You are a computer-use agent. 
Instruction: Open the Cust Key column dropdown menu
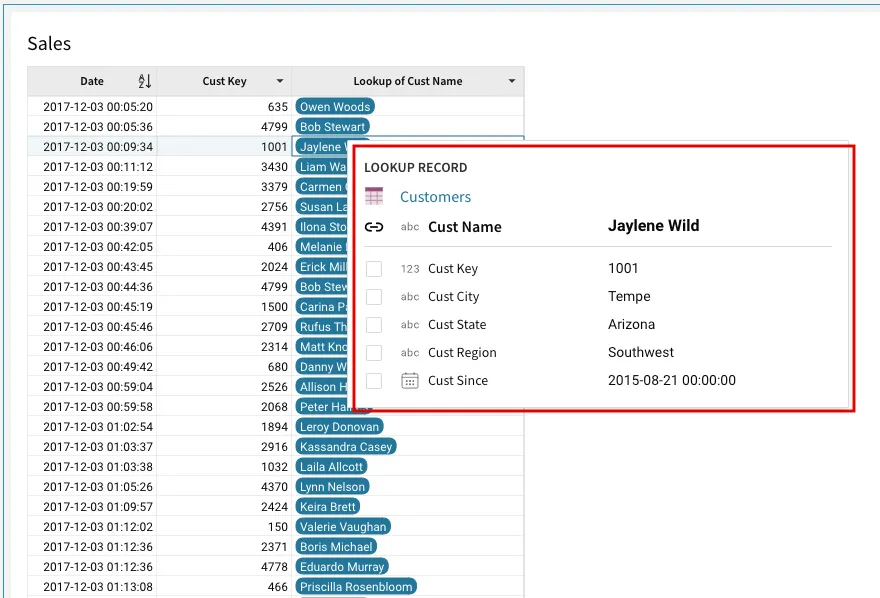tap(279, 81)
